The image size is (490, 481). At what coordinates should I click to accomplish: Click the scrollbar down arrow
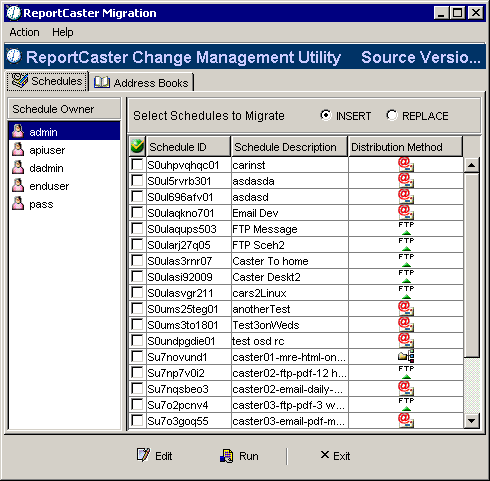(x=471, y=421)
